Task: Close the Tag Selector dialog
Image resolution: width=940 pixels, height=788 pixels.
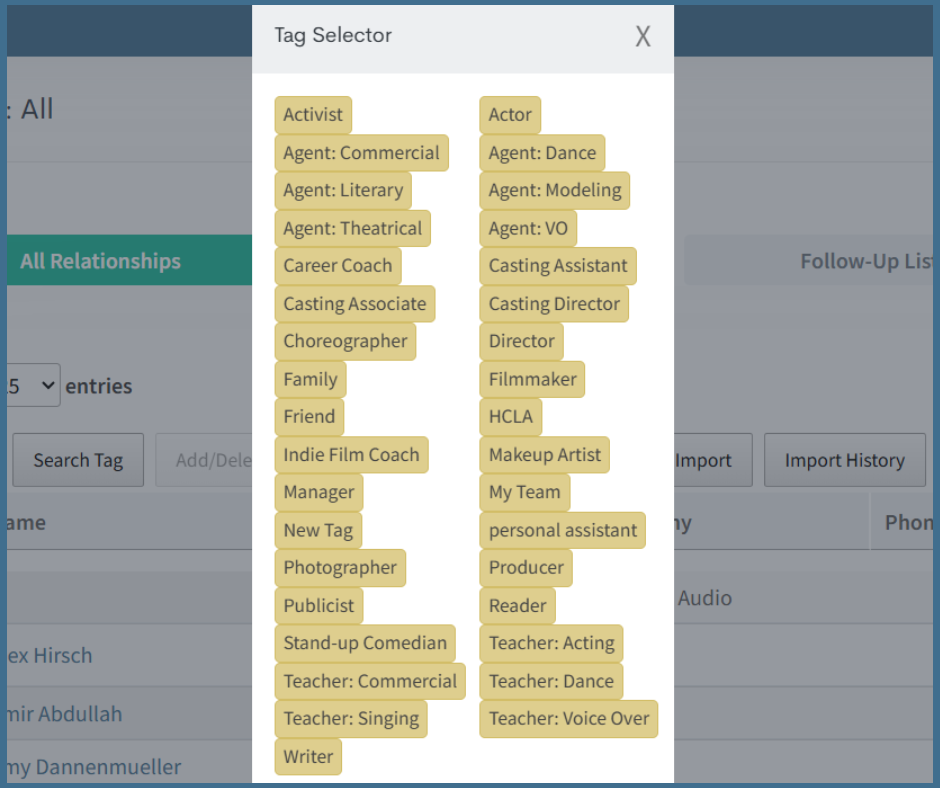Action: pyautogui.click(x=643, y=37)
